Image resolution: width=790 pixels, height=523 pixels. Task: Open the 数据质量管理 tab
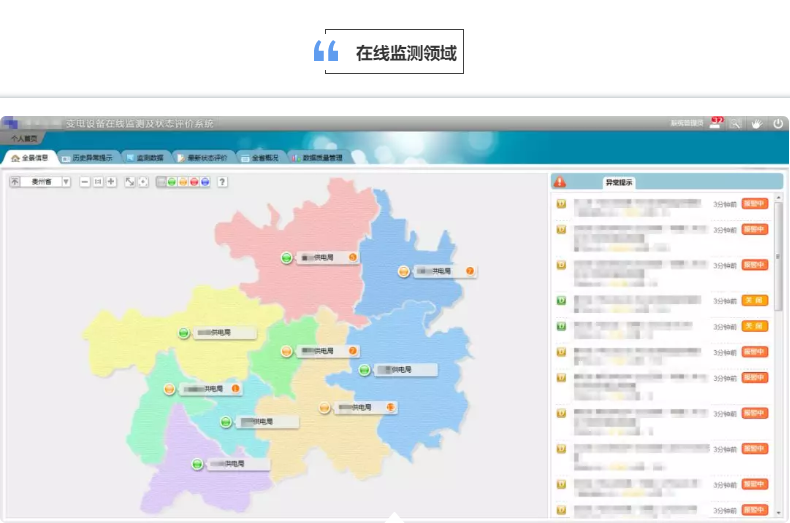[x=316, y=157]
